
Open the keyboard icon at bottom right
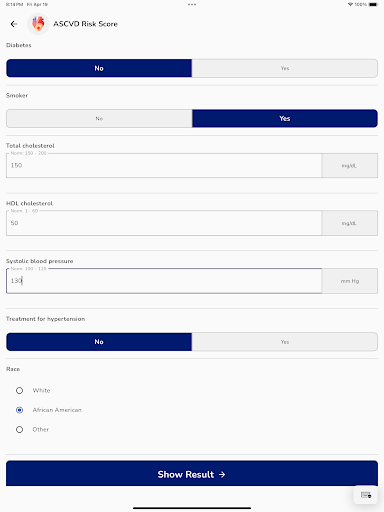[x=366, y=495]
